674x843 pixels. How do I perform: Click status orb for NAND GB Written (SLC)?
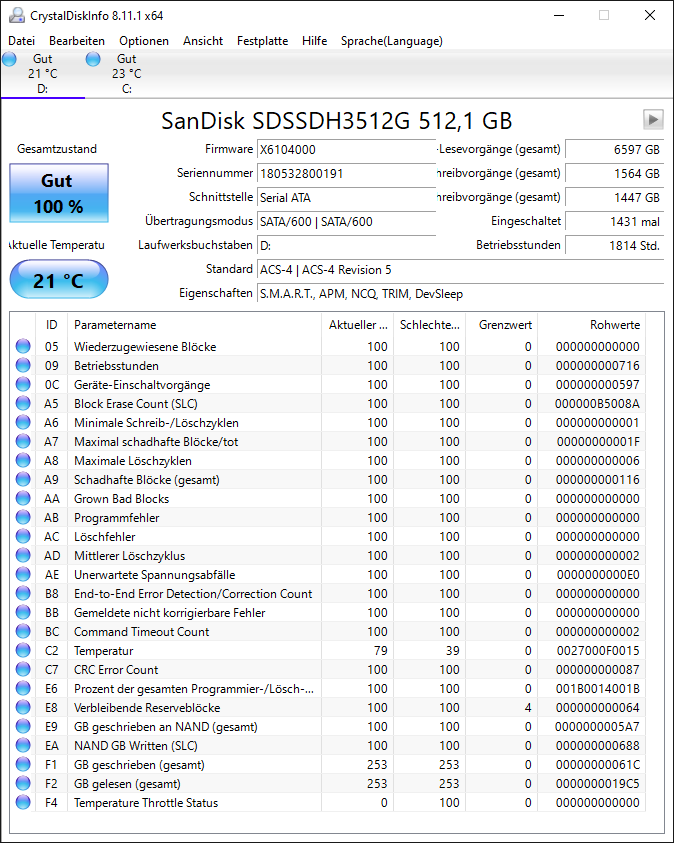tap(23, 745)
